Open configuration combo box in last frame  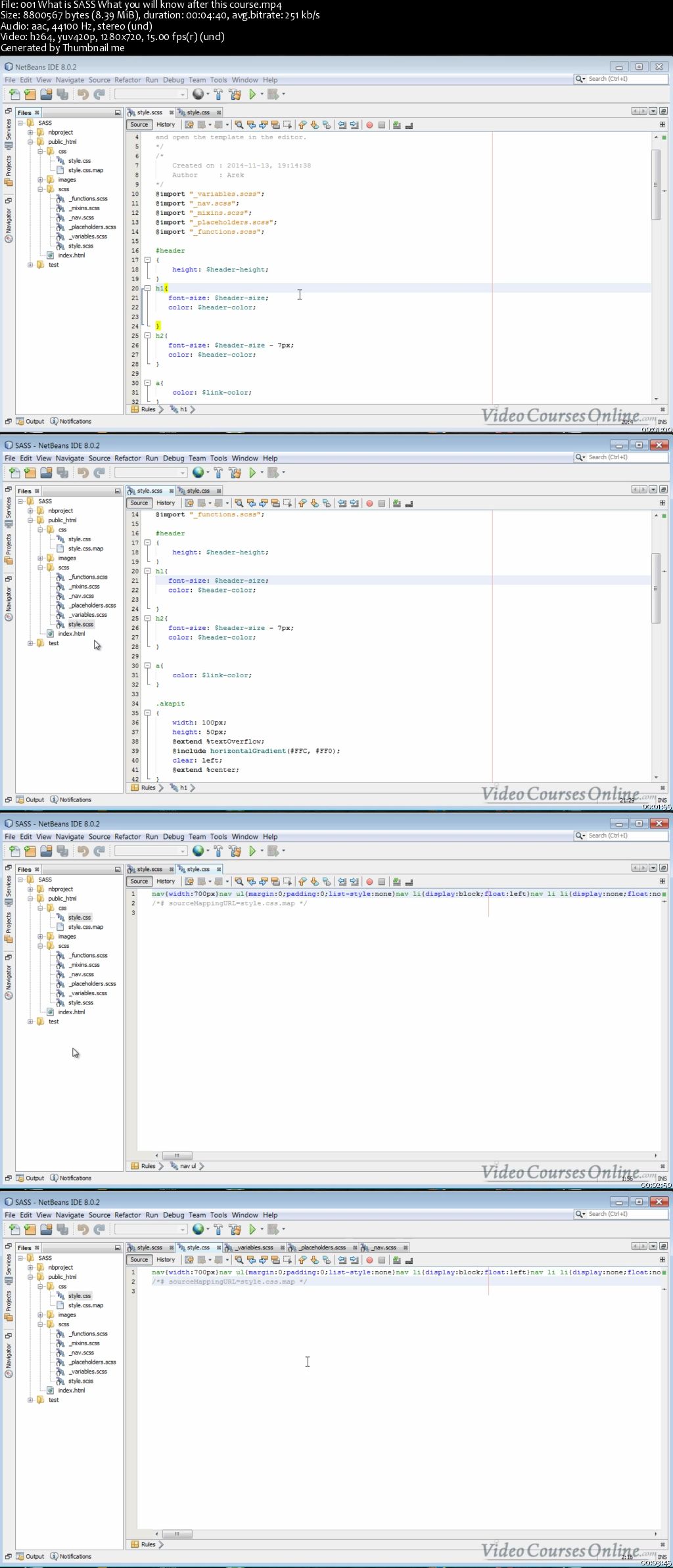[151, 1229]
